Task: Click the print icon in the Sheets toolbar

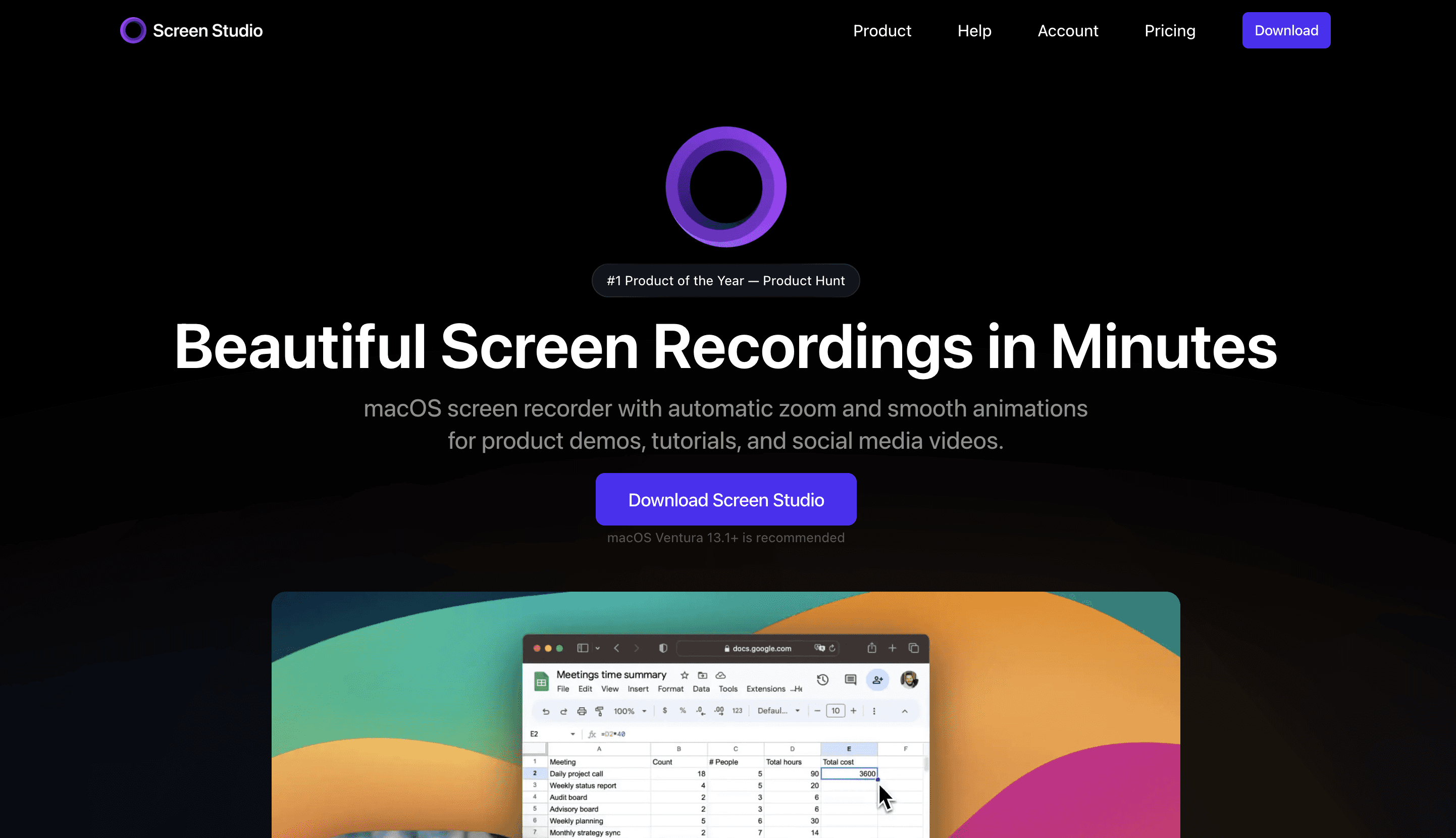Action: click(582, 711)
